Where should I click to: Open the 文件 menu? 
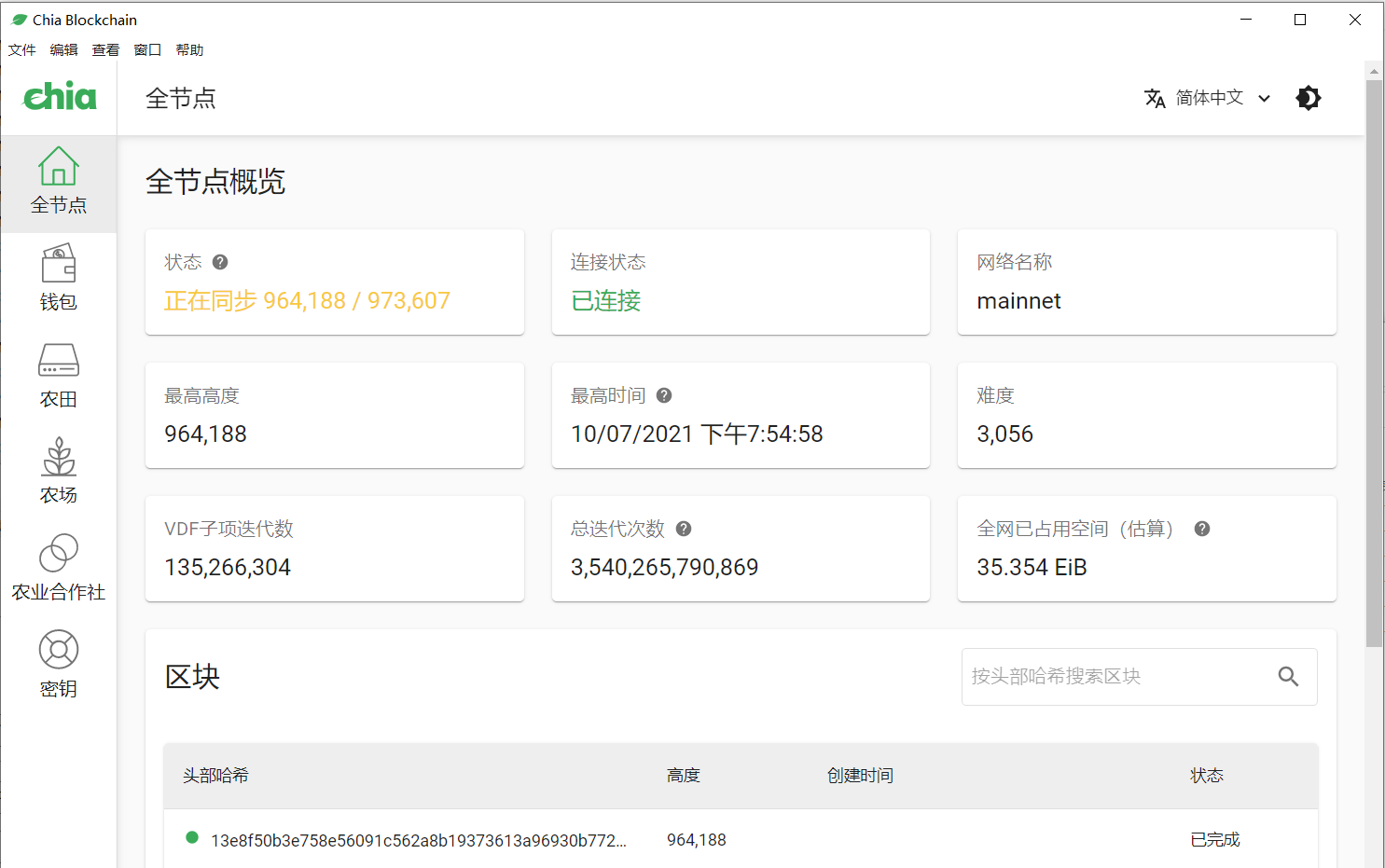point(22,50)
